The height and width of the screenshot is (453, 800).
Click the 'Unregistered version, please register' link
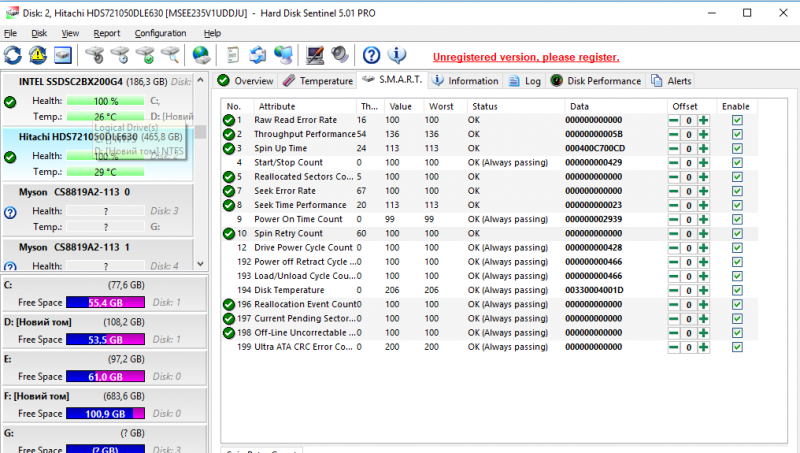click(x=526, y=57)
